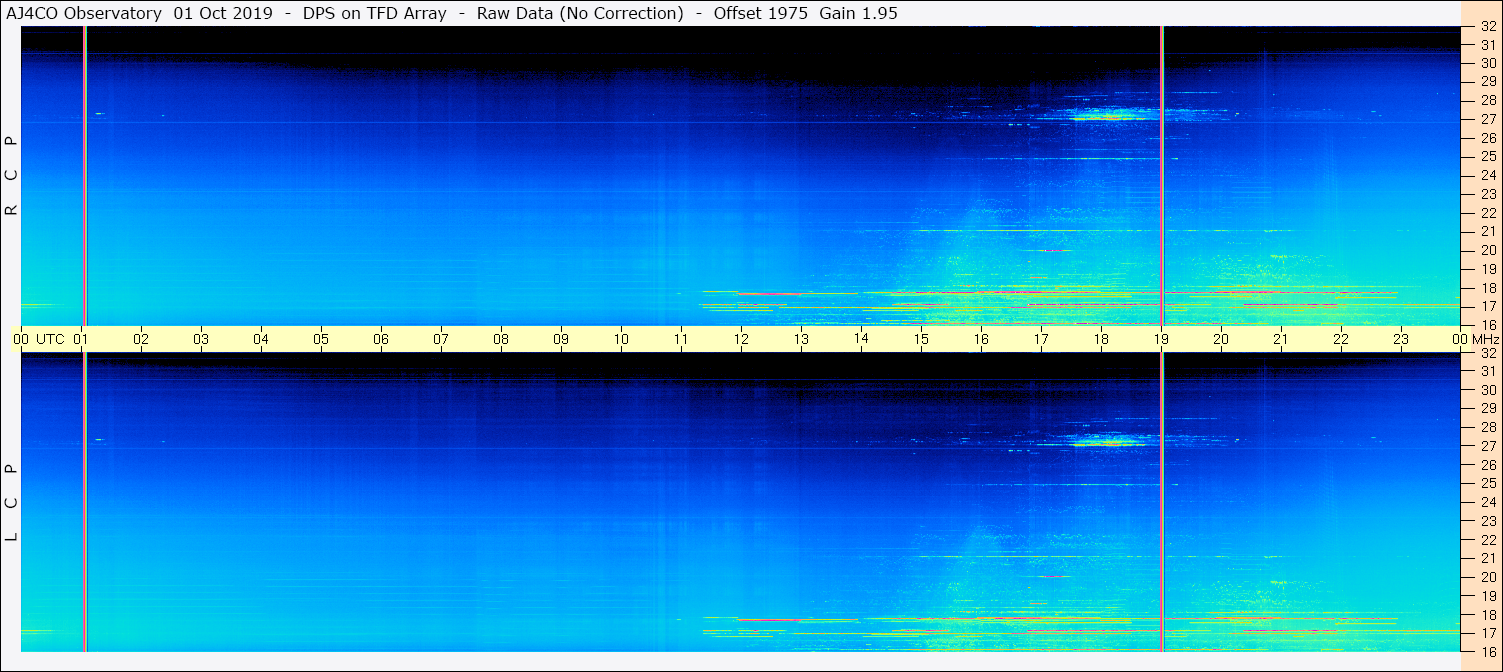Click the 25 MHz mark on LCP scale
The image size is (1503, 672).
point(1487,483)
